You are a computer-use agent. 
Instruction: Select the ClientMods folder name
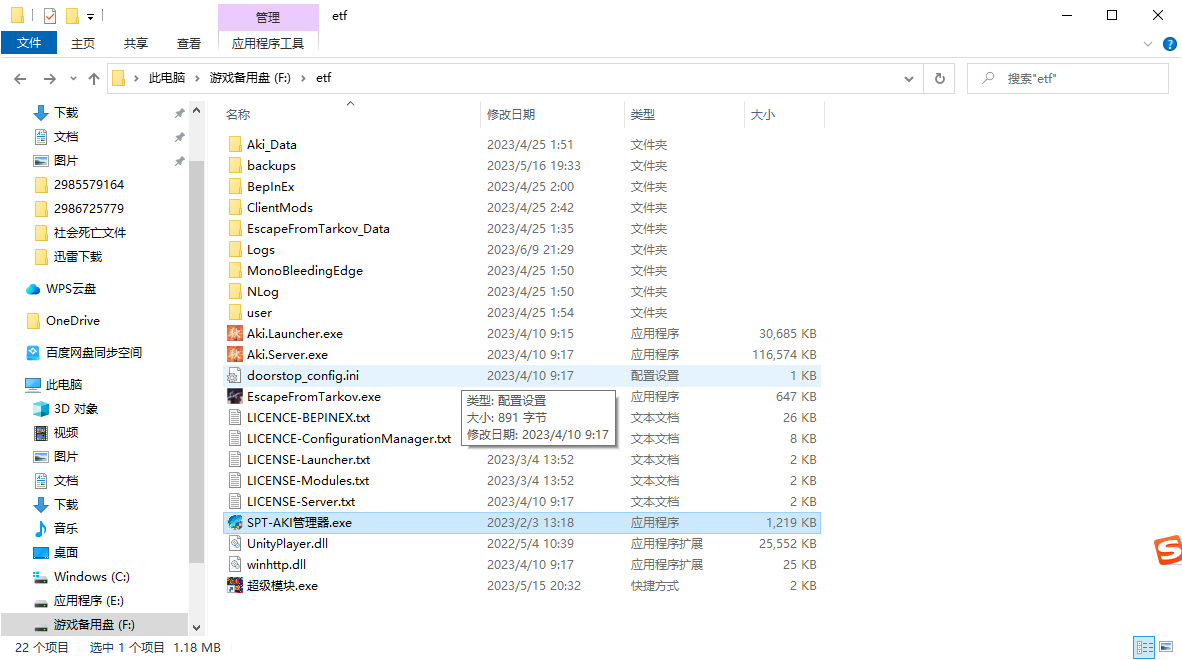(x=280, y=208)
